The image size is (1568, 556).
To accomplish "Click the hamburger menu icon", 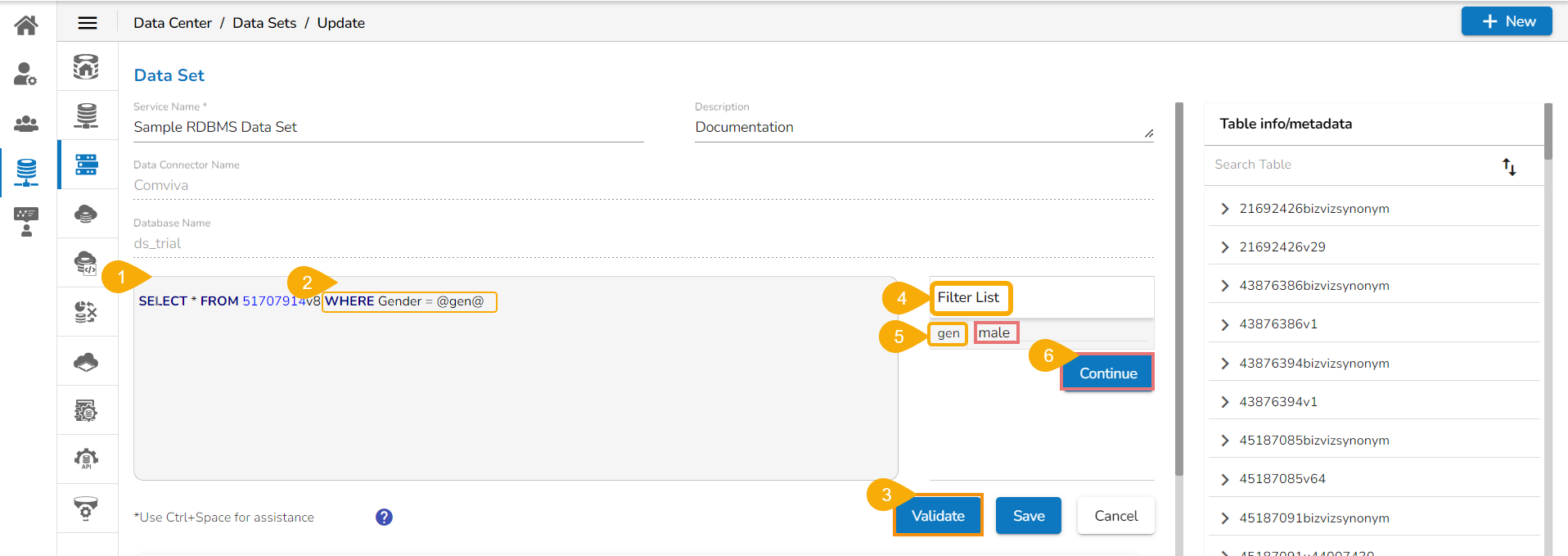I will [x=88, y=23].
